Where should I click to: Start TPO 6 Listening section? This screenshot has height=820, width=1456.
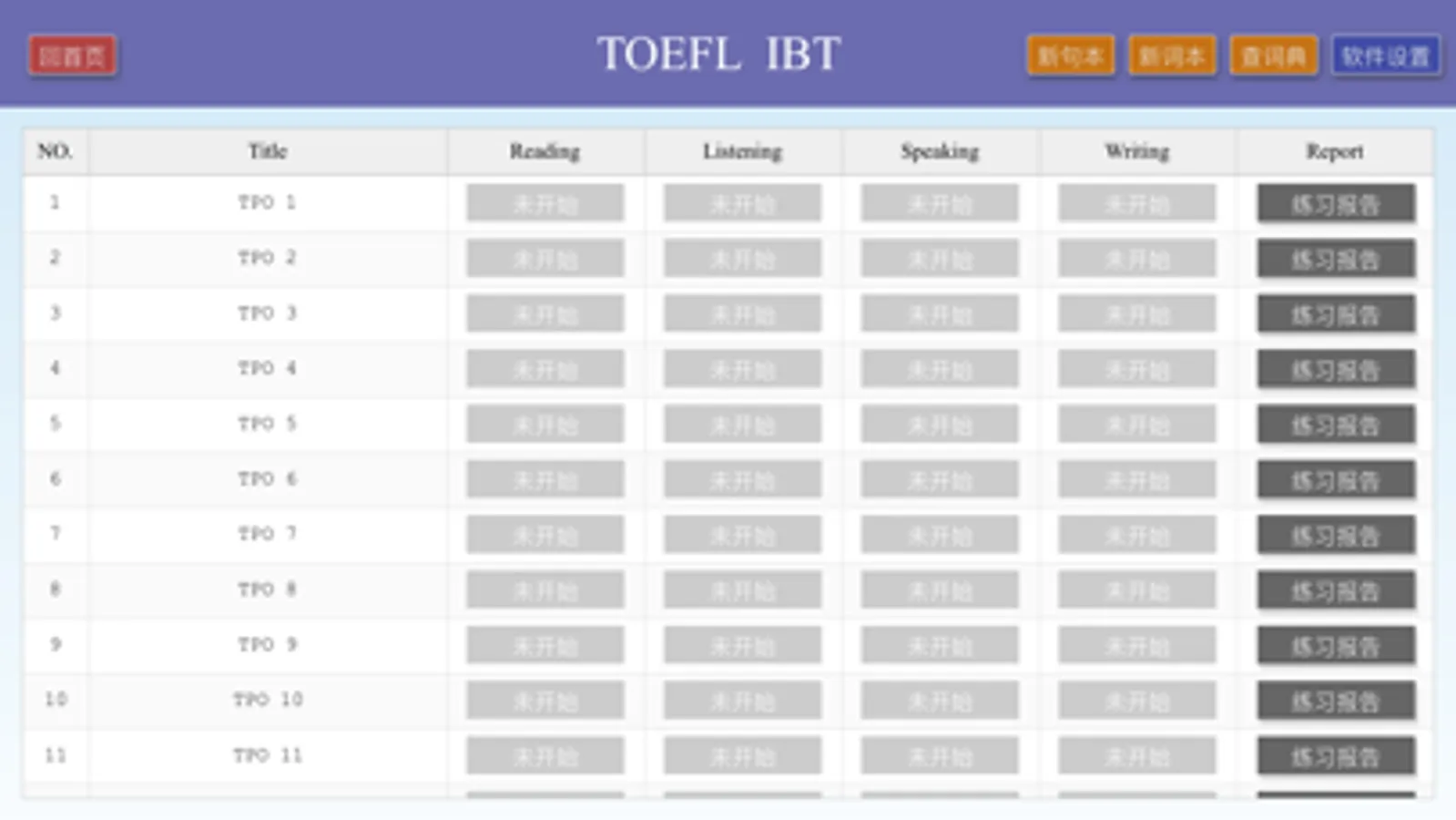coord(742,480)
